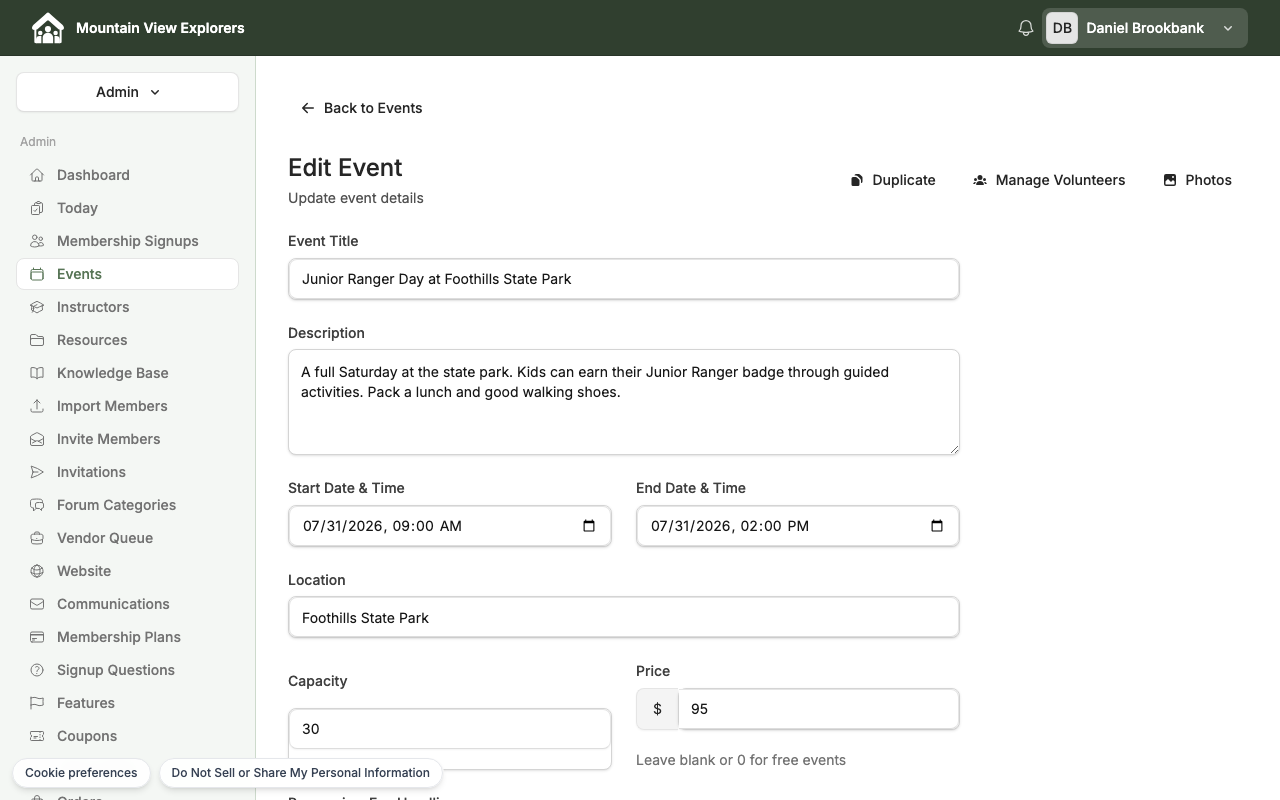Open event Photos
The image size is (1280, 800).
[x=1197, y=180]
